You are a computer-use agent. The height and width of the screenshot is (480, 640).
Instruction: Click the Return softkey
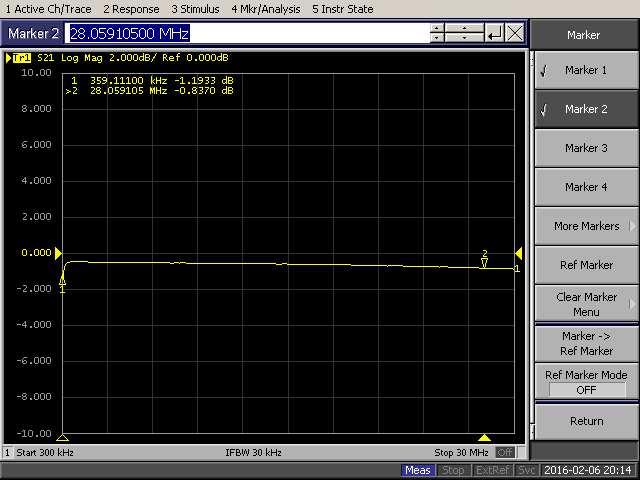click(x=586, y=421)
